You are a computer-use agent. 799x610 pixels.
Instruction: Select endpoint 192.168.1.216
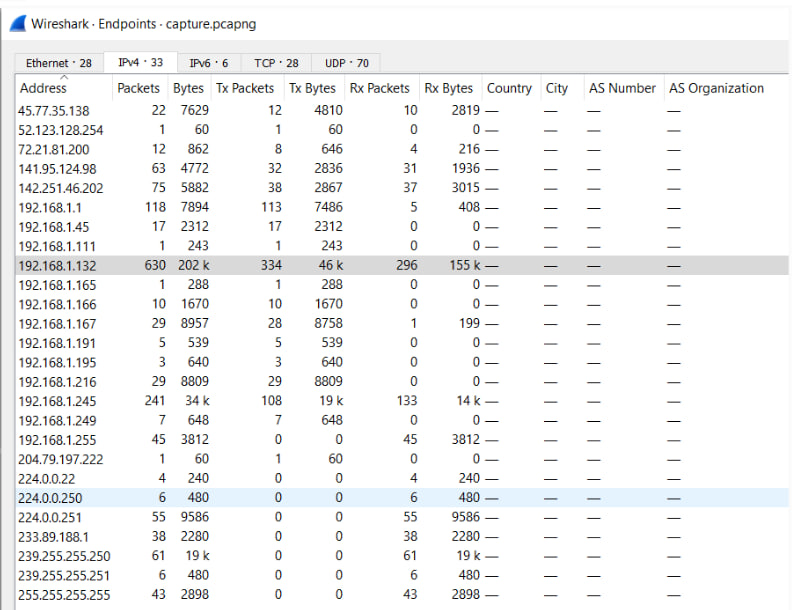pyautogui.click(x=402, y=382)
